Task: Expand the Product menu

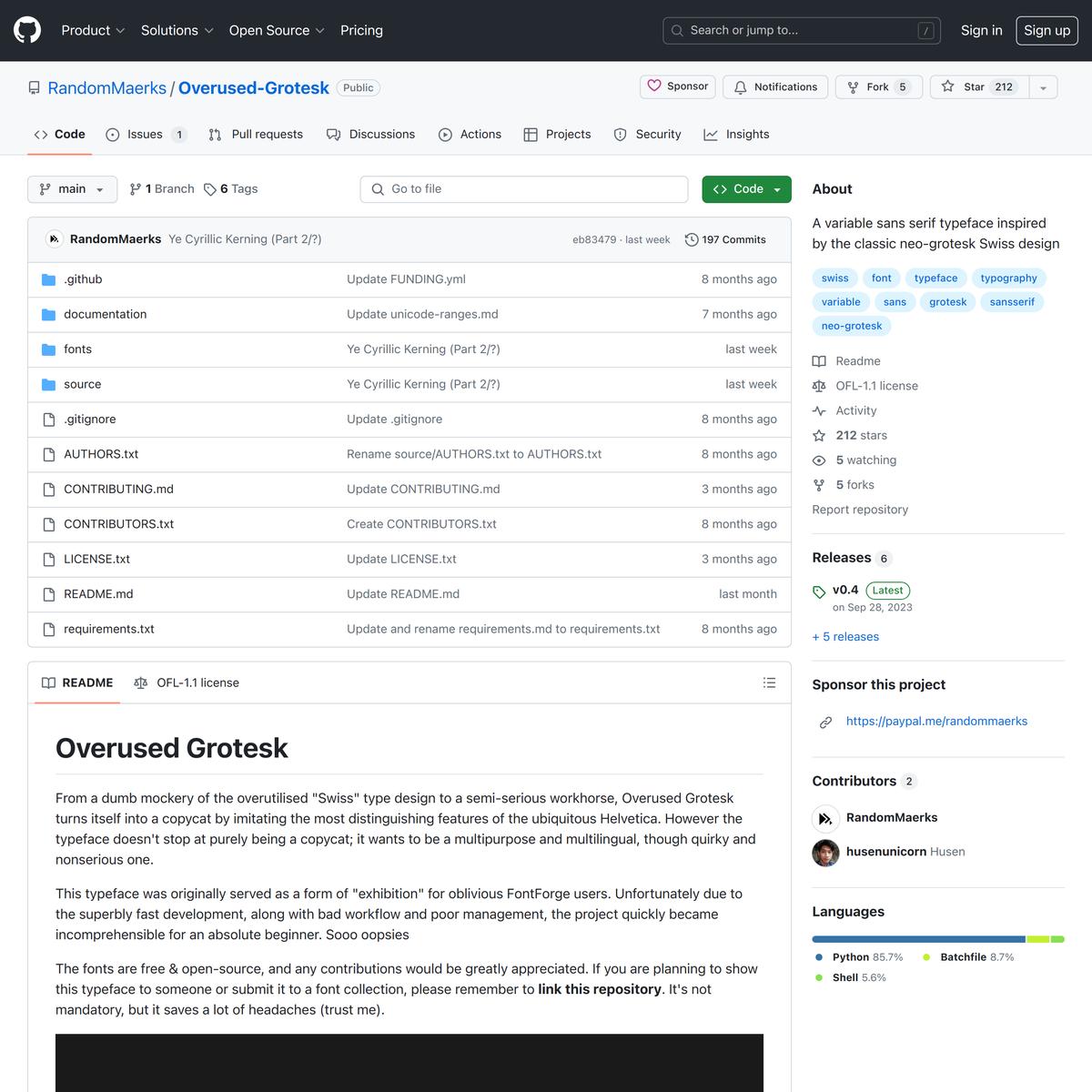Action: point(93,30)
